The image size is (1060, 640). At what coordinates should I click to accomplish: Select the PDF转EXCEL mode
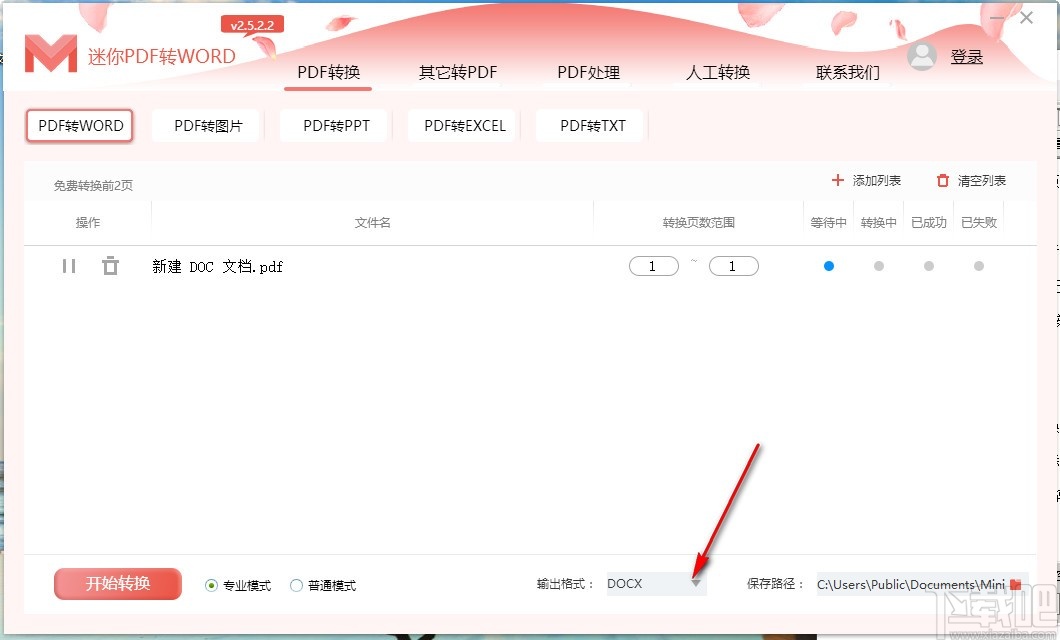pyautogui.click(x=464, y=126)
